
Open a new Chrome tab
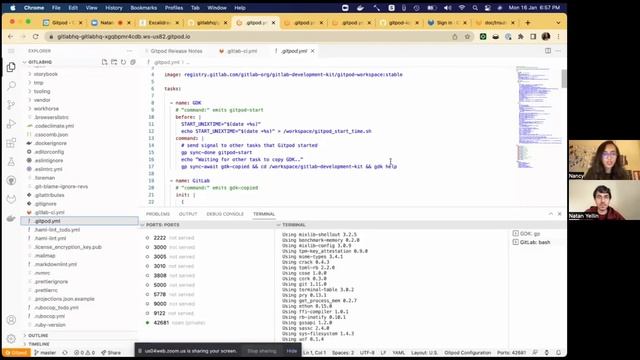click(x=528, y=23)
